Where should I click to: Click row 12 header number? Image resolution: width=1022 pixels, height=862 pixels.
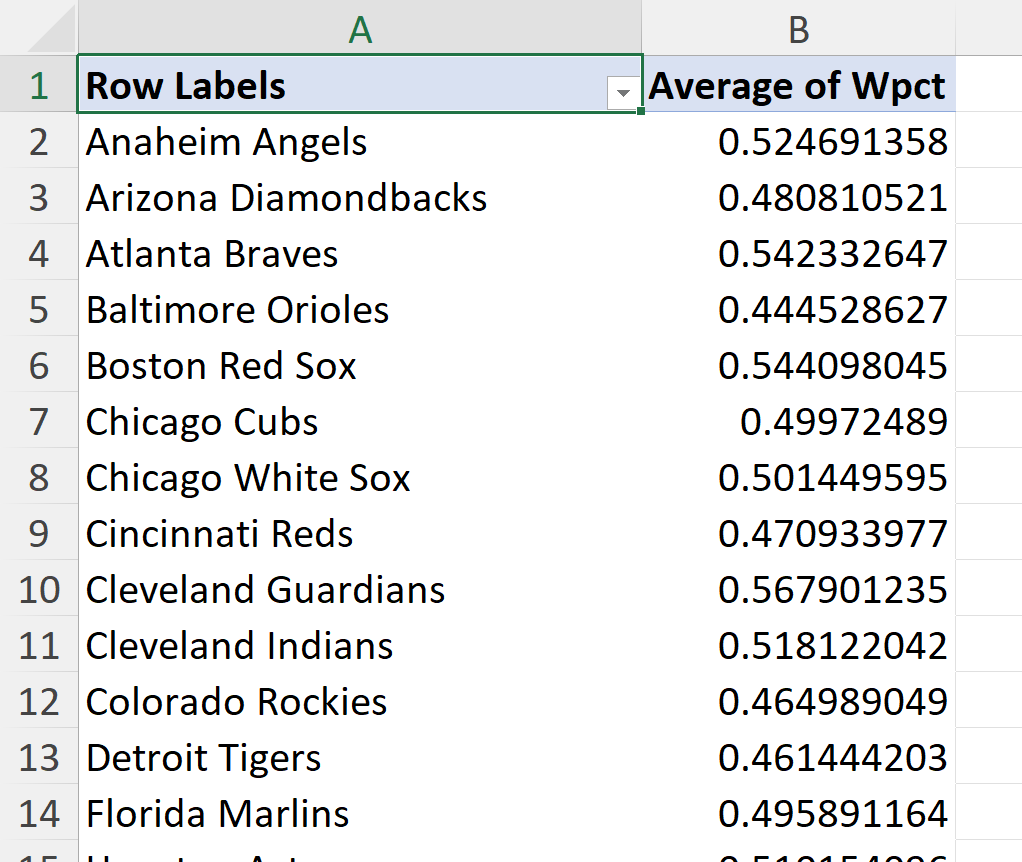tap(38, 702)
